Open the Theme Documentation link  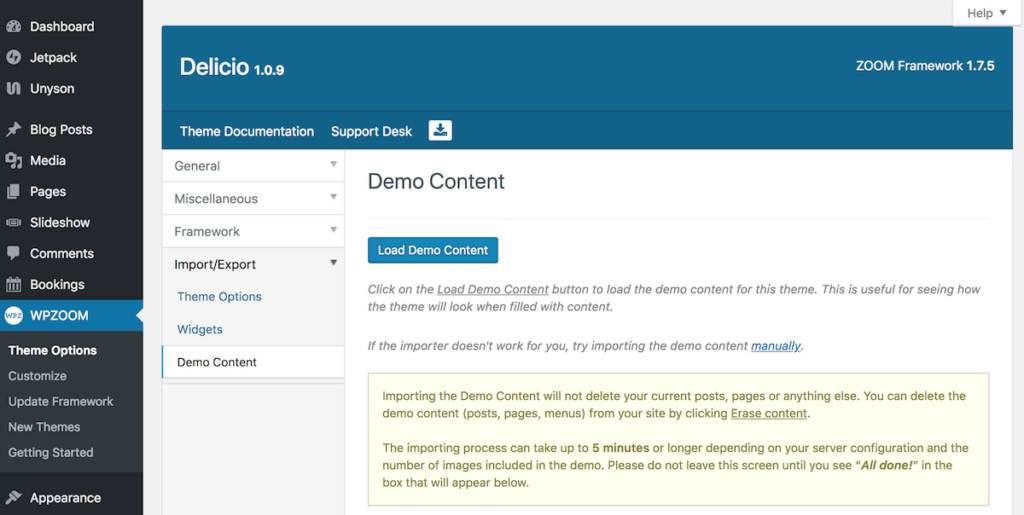click(x=247, y=131)
